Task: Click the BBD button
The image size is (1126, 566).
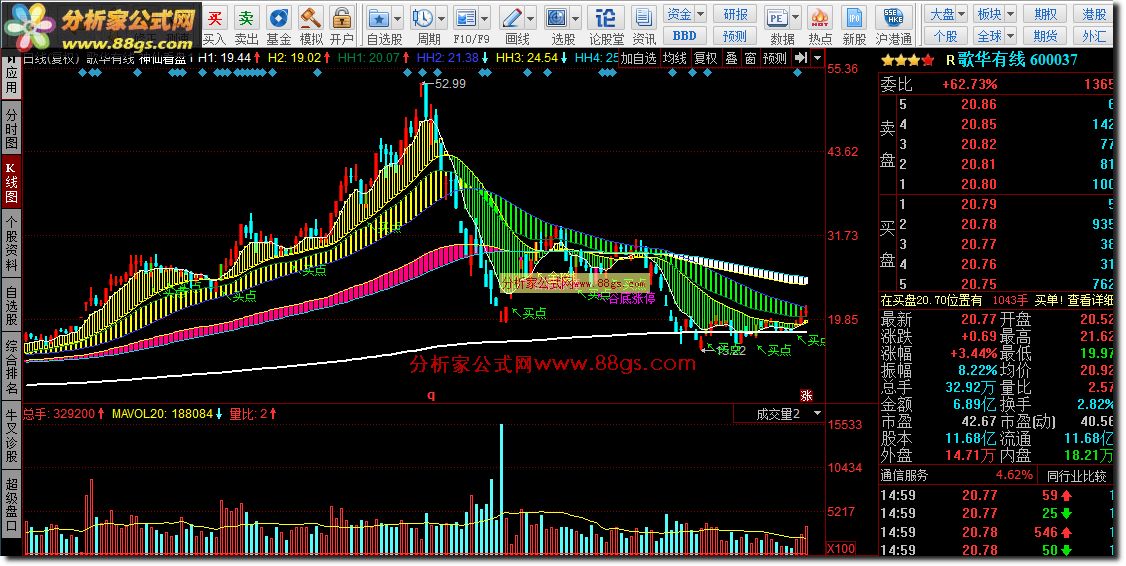Action: pos(684,36)
